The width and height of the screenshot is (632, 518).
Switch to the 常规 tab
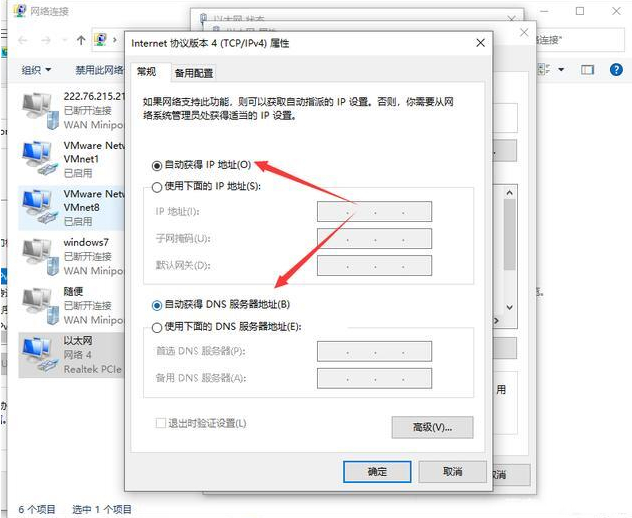pyautogui.click(x=146, y=72)
